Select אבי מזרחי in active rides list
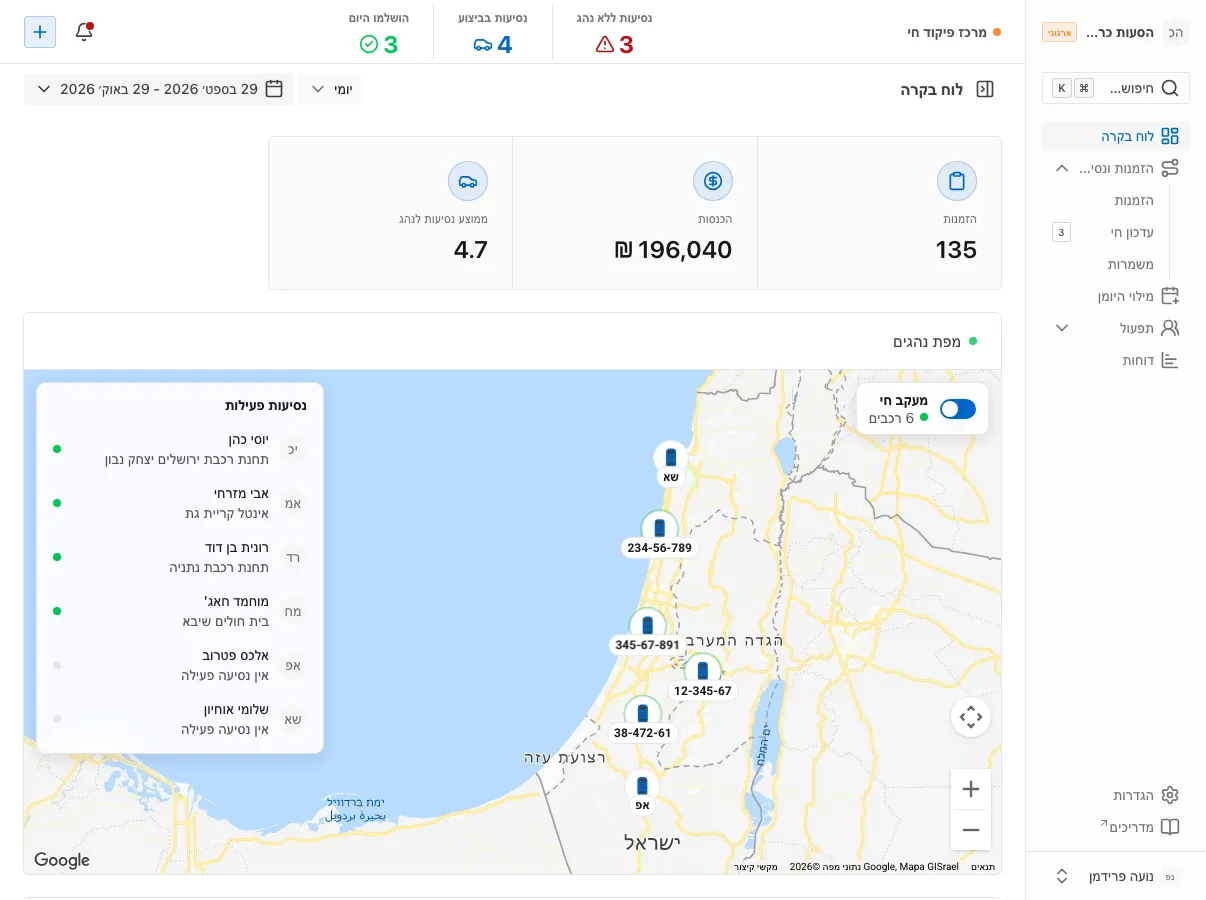The height and width of the screenshot is (900, 1206). pyautogui.click(x=180, y=503)
